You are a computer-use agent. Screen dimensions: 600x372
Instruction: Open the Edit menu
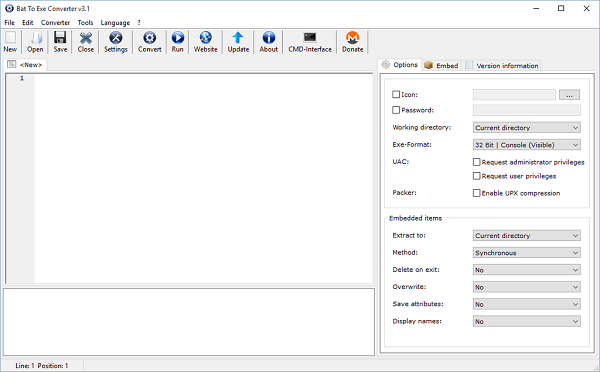(28, 23)
